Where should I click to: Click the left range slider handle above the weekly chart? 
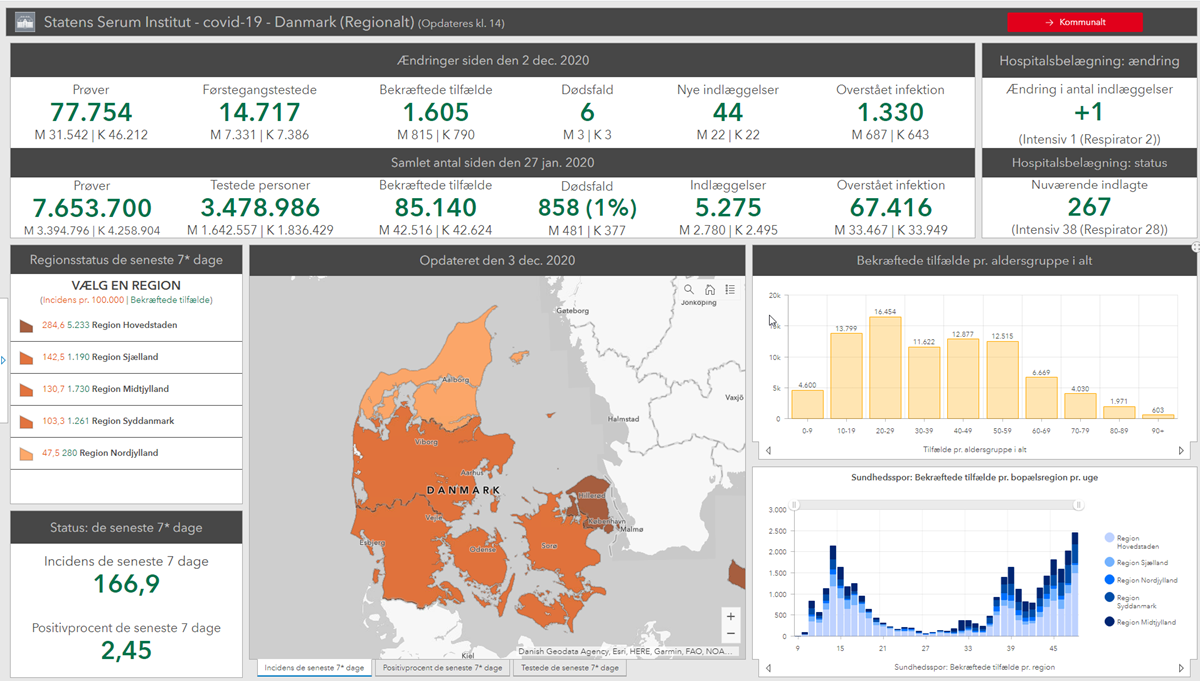pos(794,504)
